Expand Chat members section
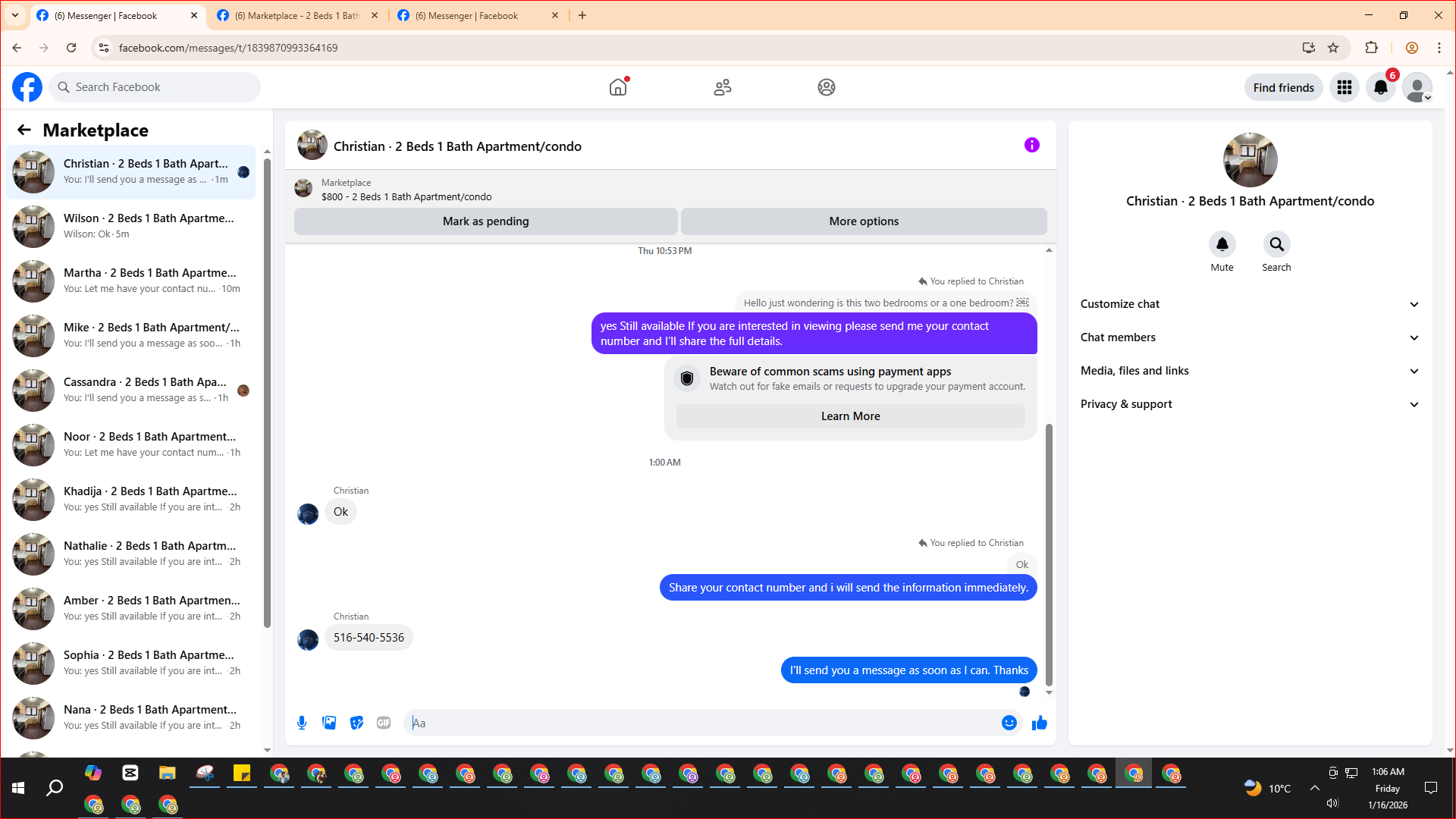 pos(1249,337)
